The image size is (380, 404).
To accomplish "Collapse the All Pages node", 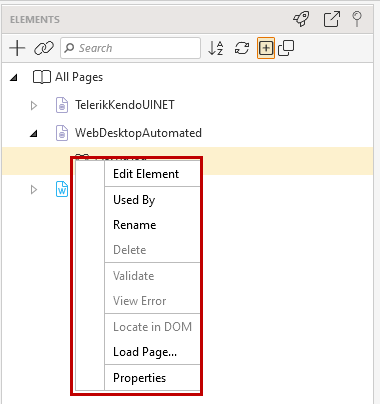I will [x=14, y=78].
